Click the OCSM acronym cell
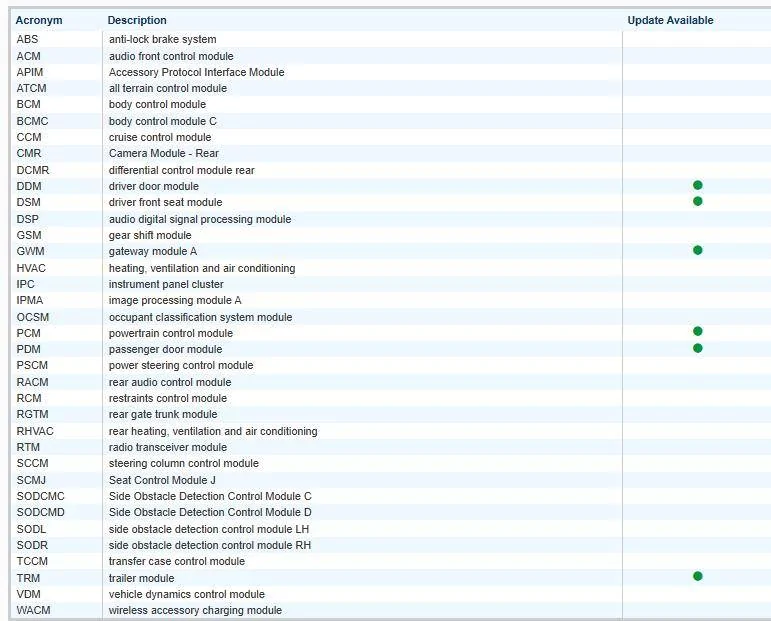This screenshot has height=621, width=771. click(33, 317)
